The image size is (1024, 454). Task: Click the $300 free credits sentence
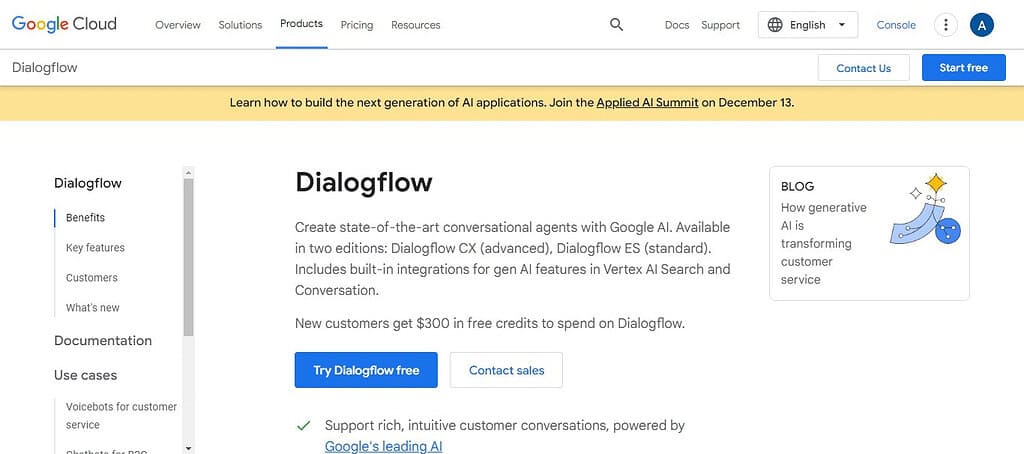490,323
